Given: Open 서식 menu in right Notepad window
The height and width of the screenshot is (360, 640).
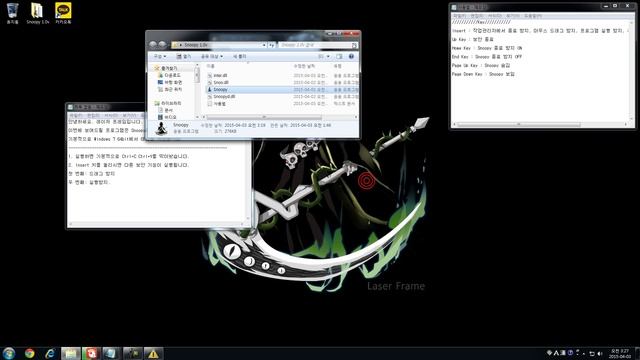Looking at the screenshot, I should (x=495, y=16).
